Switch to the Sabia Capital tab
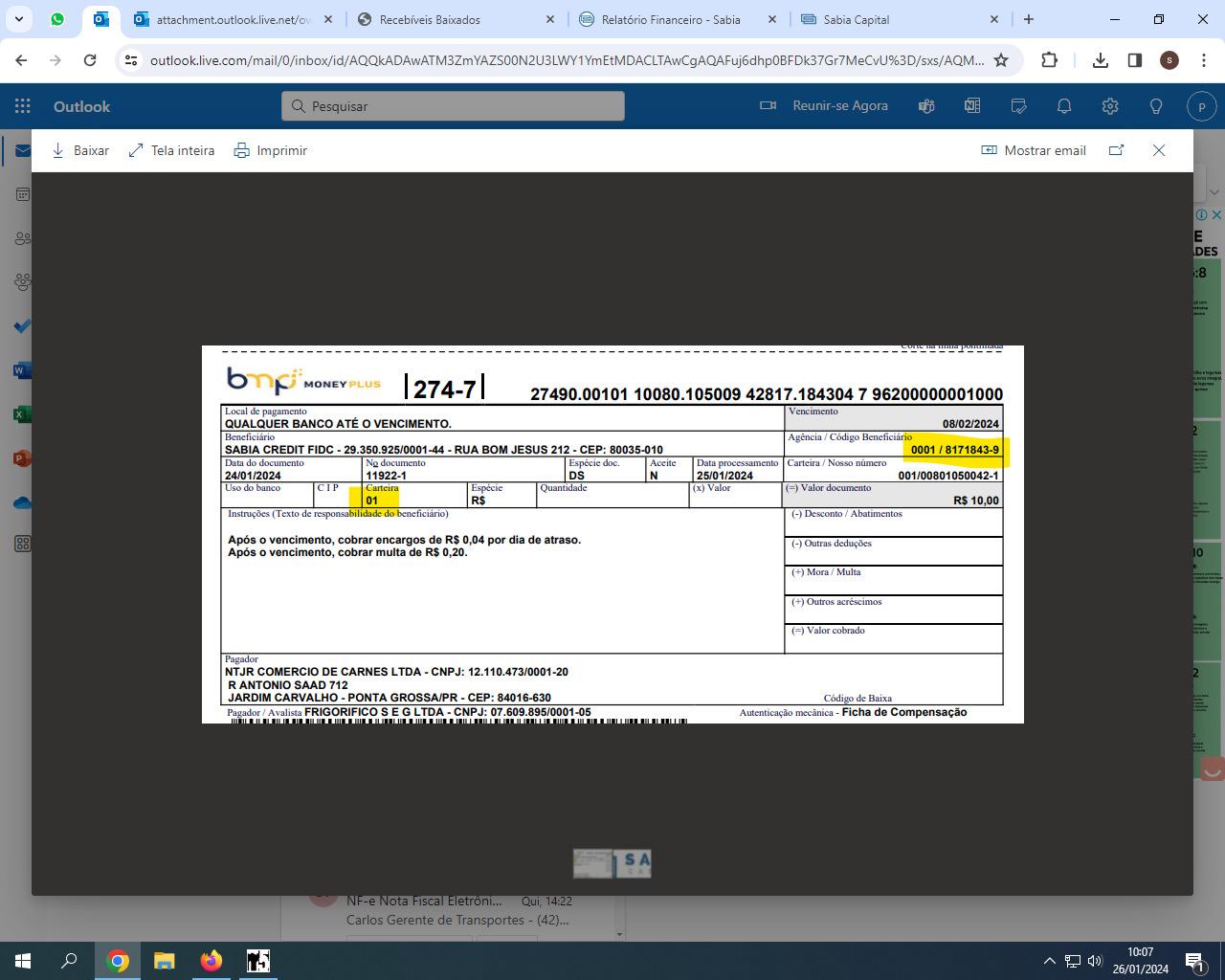Screen dimensions: 1225x980 click(902, 19)
